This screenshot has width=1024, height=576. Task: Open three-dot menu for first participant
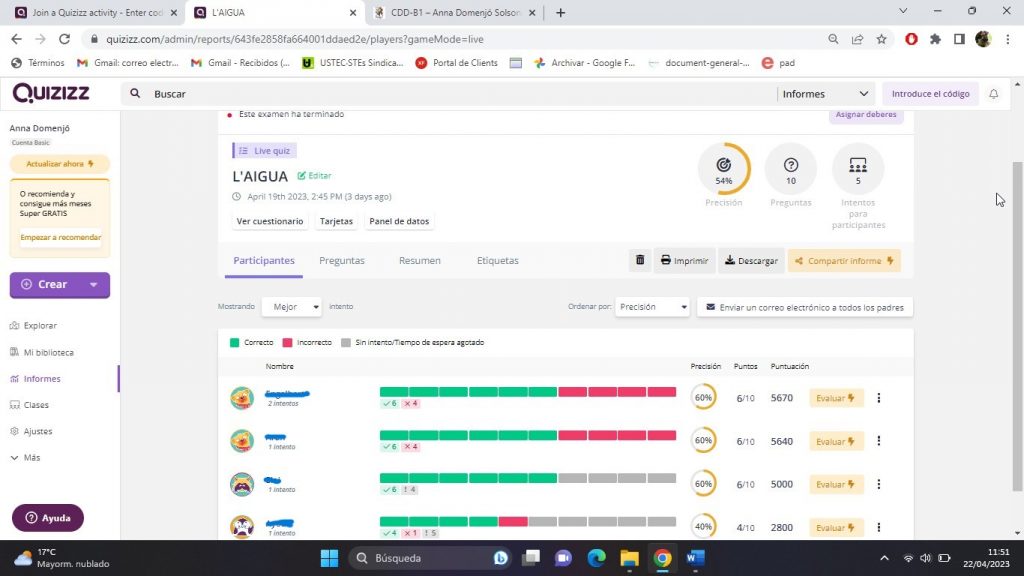pyautogui.click(x=878, y=398)
